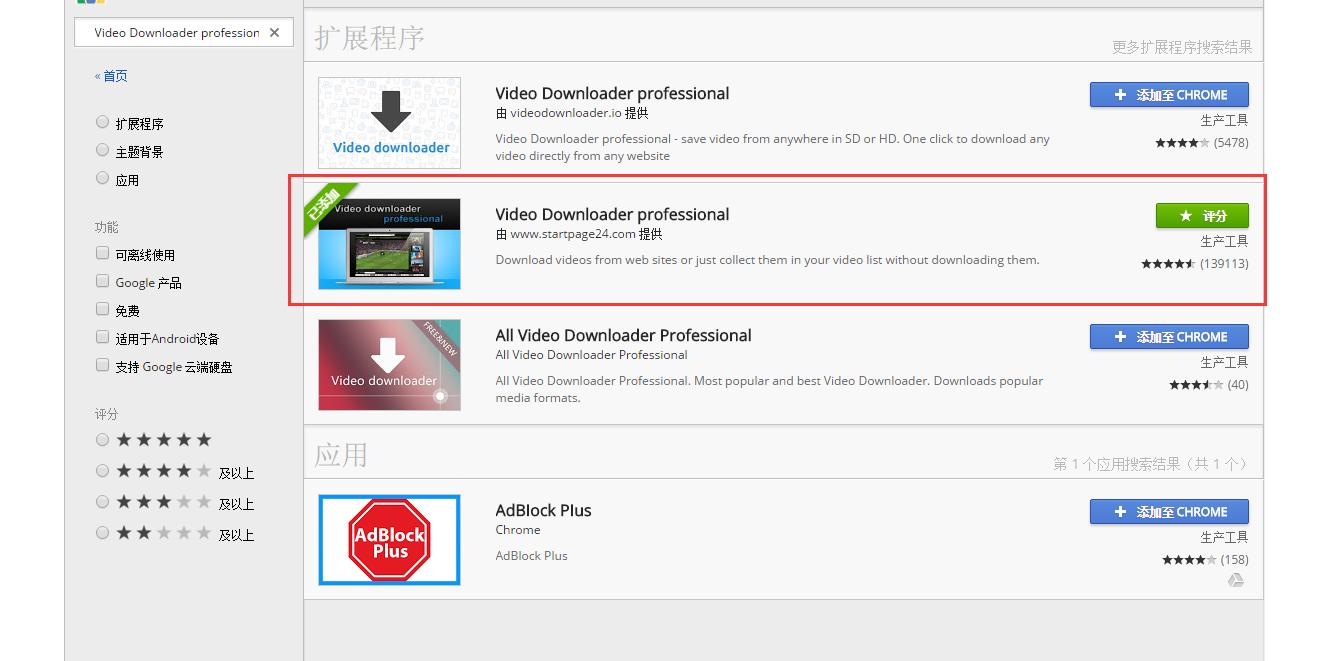
Task: Select the 应用 radio filter
Action: coord(102,178)
